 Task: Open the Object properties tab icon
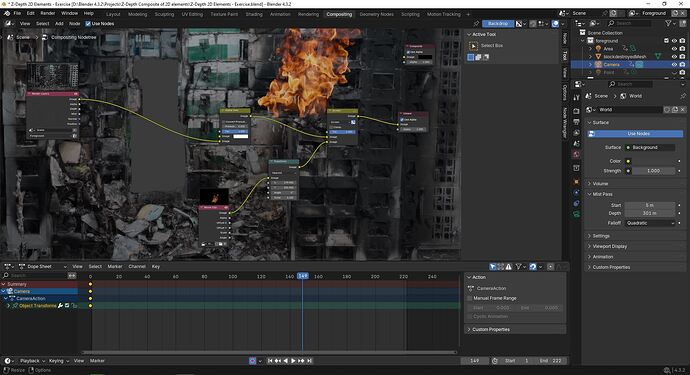pos(576,182)
